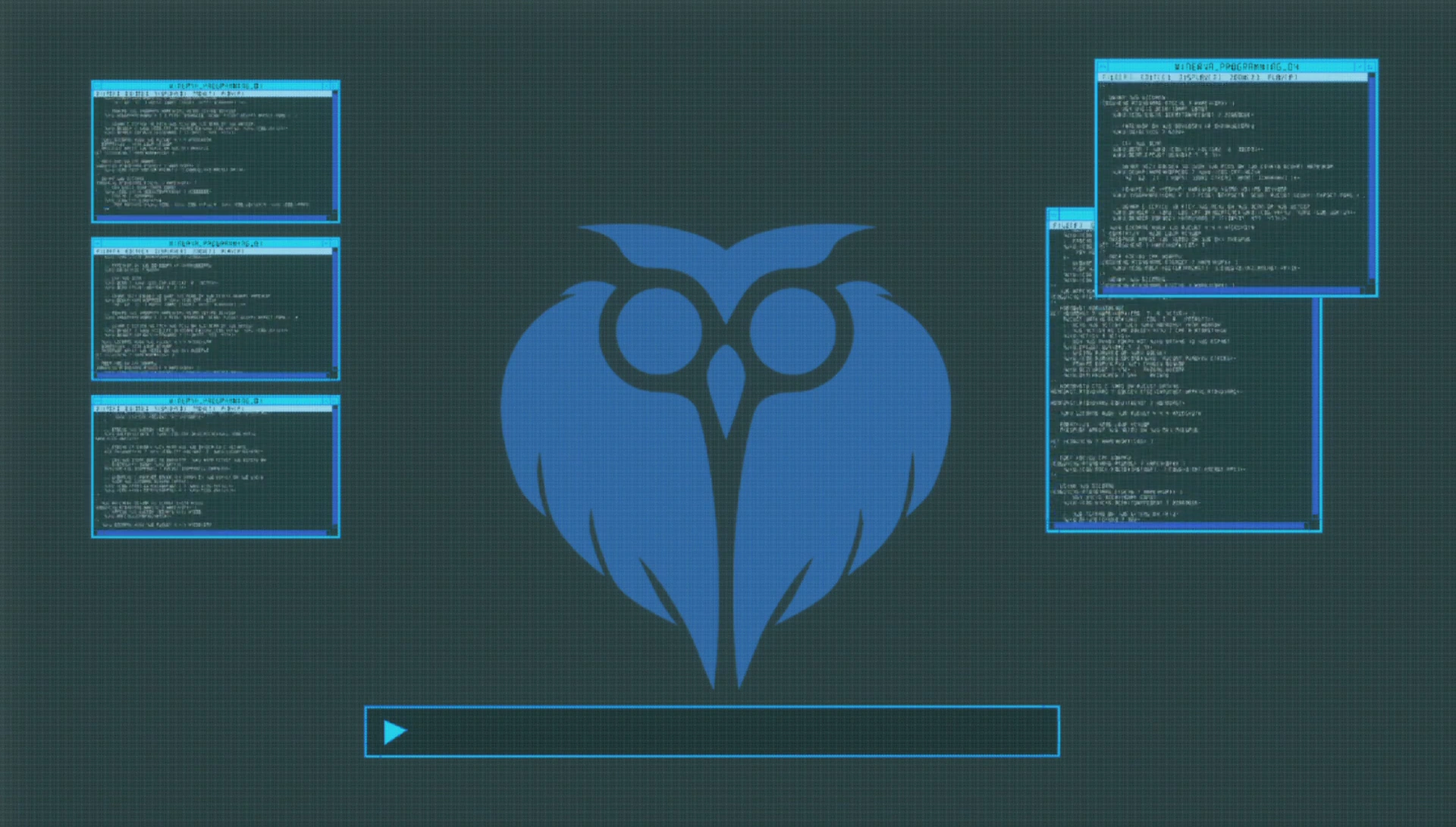
Task: Click title bar of the lower-left code window
Action: [x=215, y=400]
